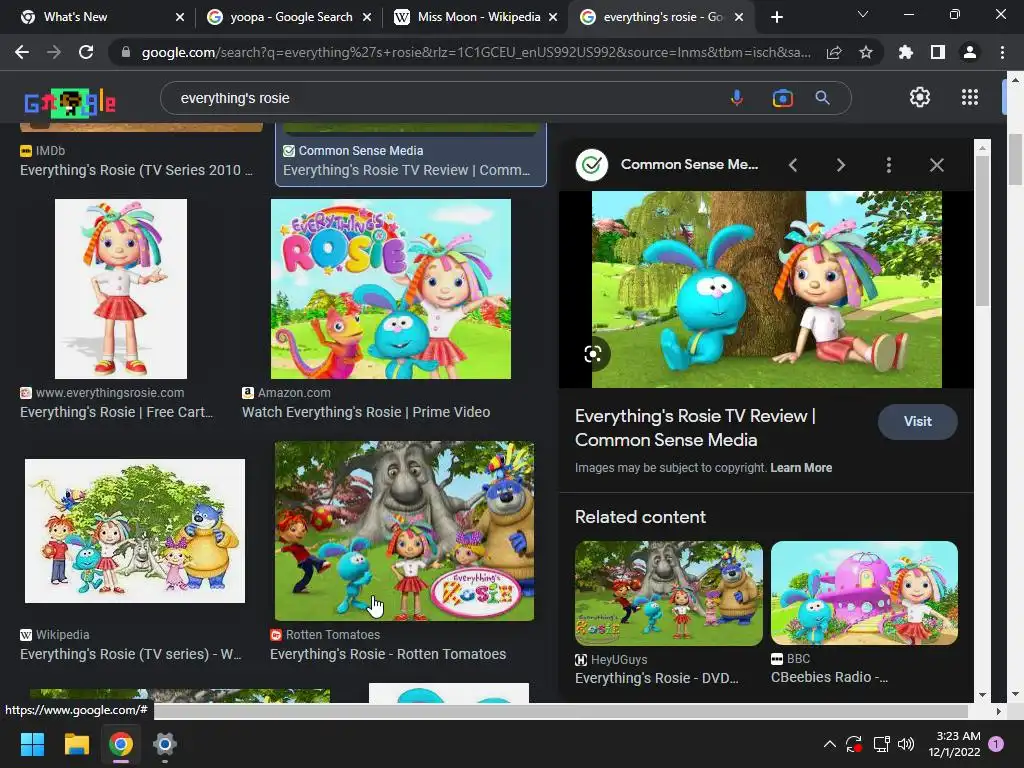
Task: Open the Chrome extensions puzzle icon
Action: pos(906,52)
